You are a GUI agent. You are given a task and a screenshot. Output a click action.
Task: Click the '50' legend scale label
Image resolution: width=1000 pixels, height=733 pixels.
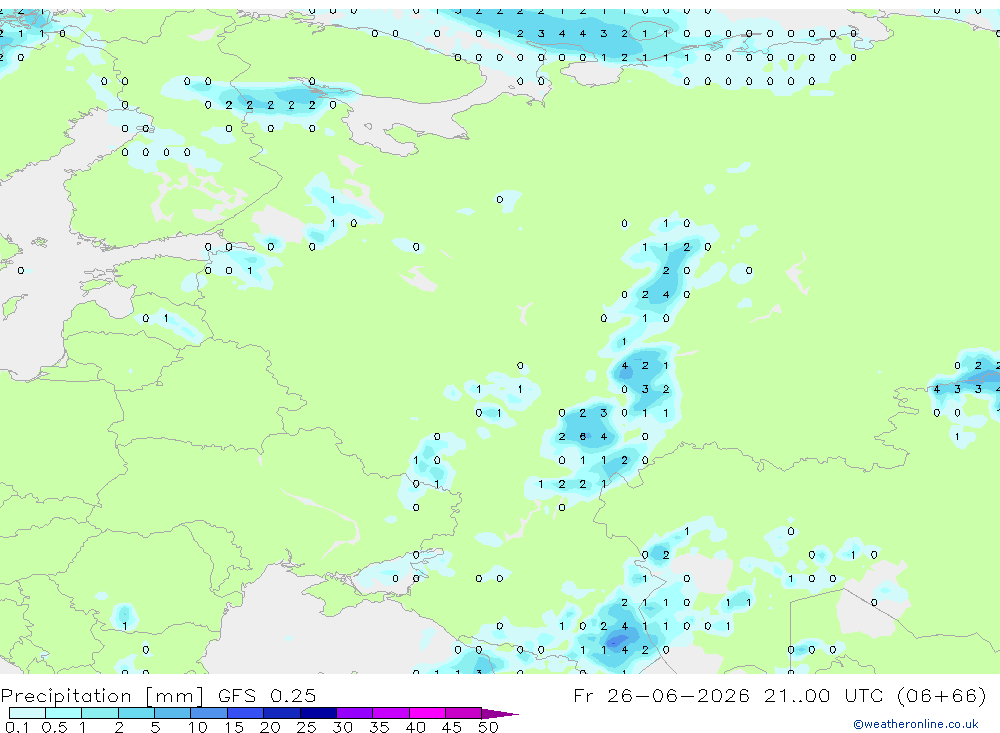coord(488,727)
